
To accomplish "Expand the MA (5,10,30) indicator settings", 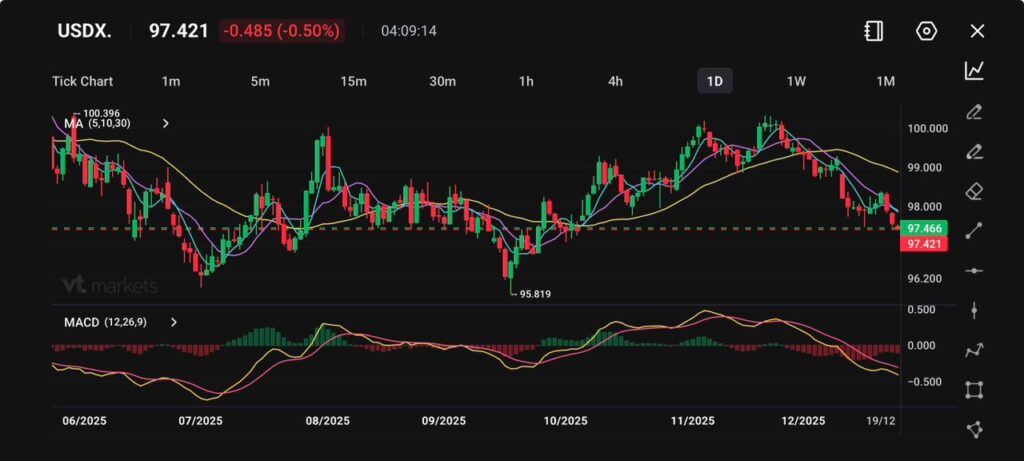I will click(166, 124).
